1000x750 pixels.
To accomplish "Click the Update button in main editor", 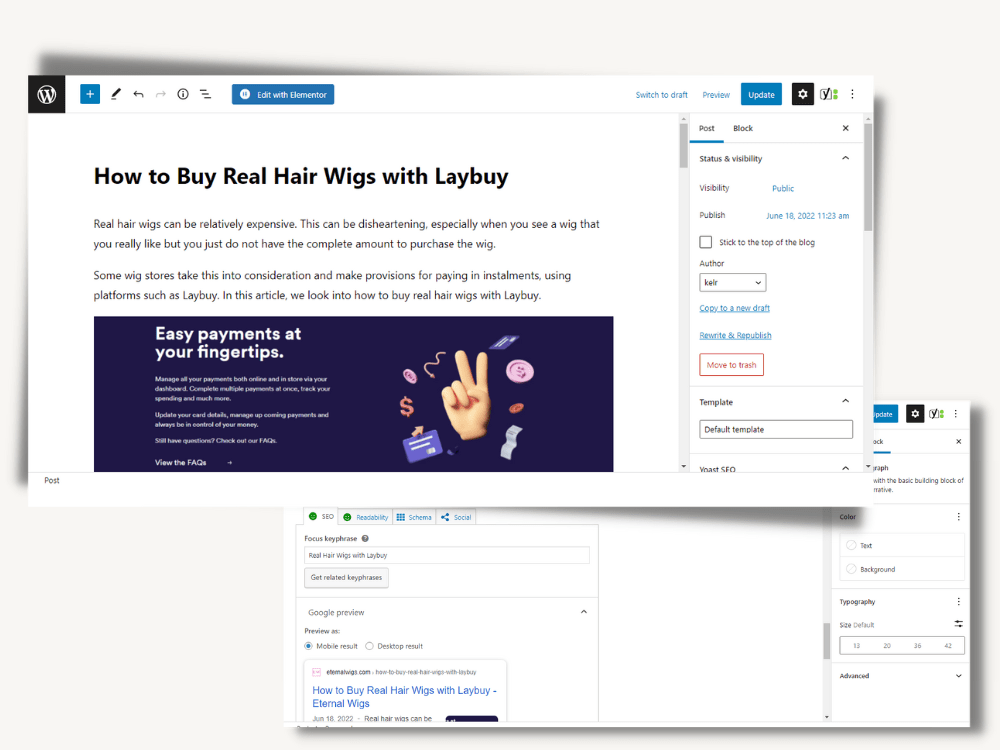I will [761, 94].
